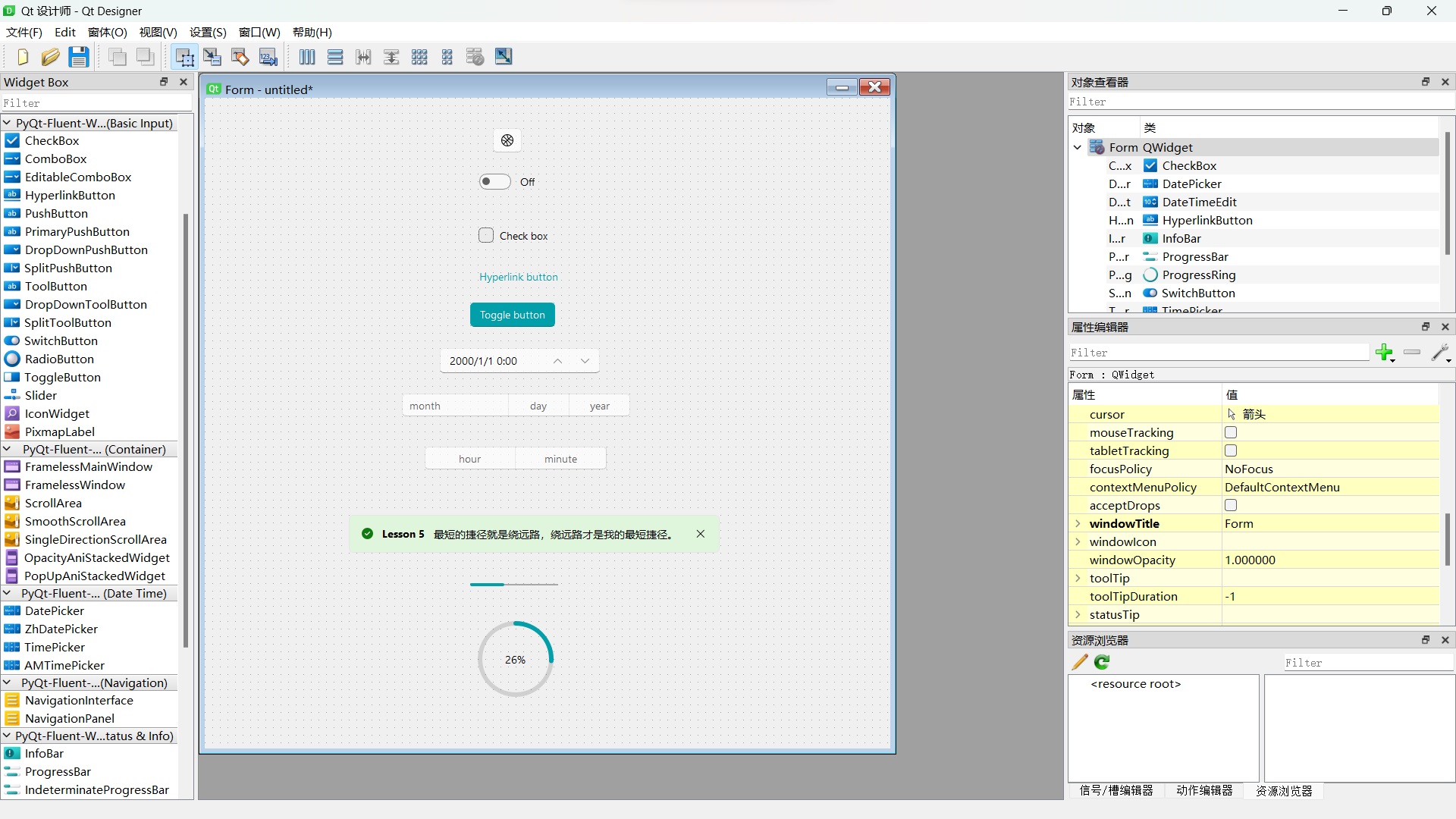Screen dimensions: 1456x819
Task: Select the Edit Widgets mode tool
Action: pyautogui.click(x=184, y=57)
